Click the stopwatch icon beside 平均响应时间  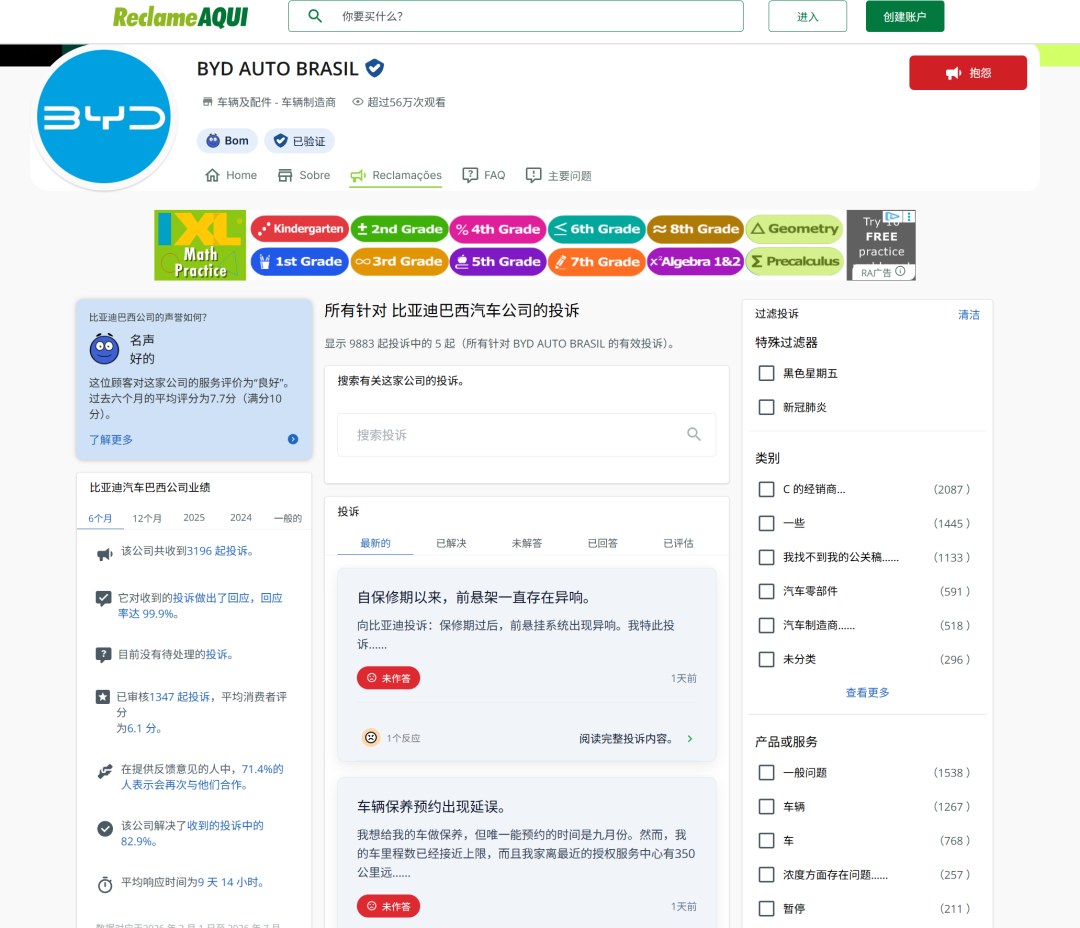coord(105,885)
